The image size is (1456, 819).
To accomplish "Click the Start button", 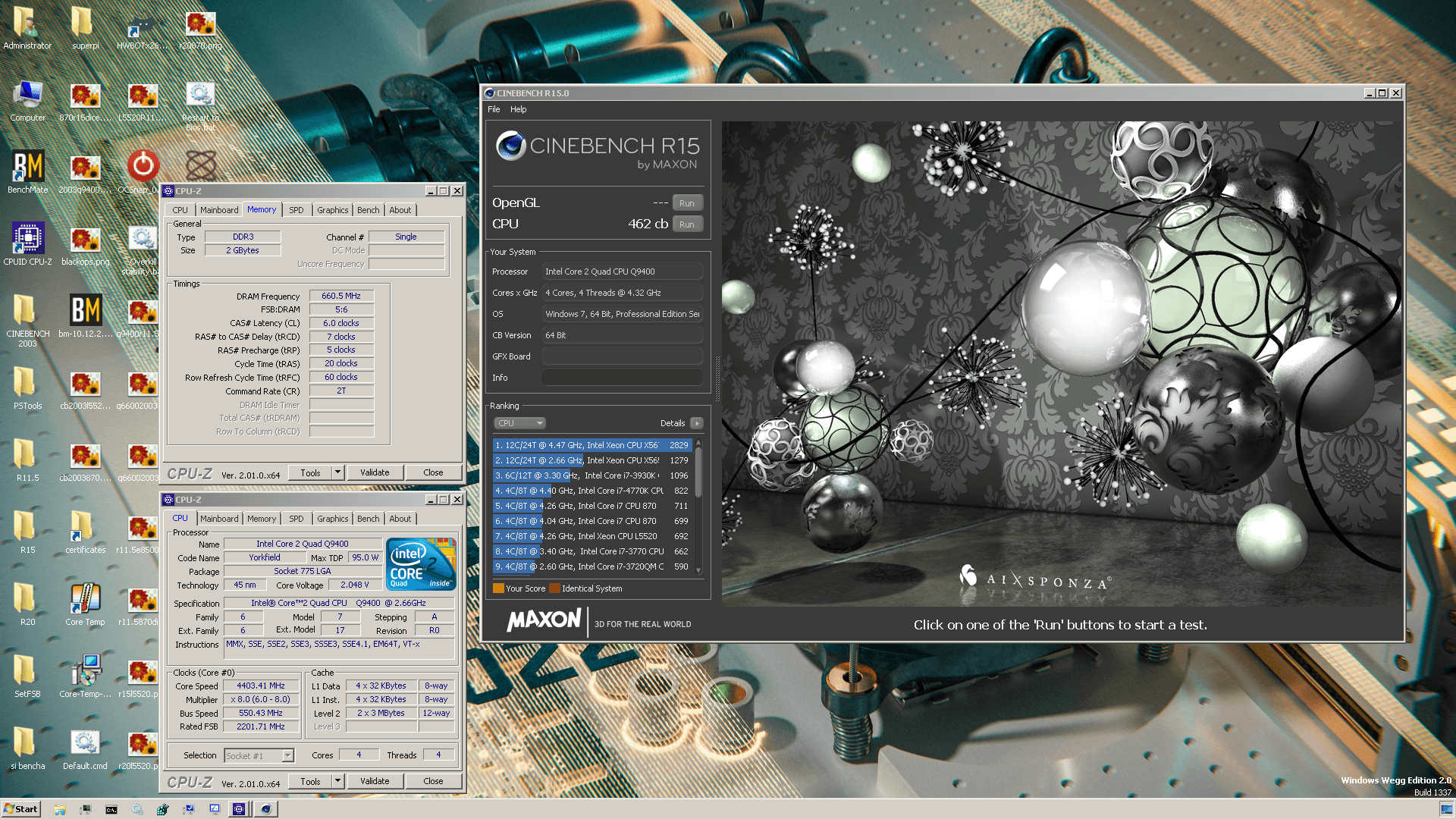I will click(x=21, y=809).
